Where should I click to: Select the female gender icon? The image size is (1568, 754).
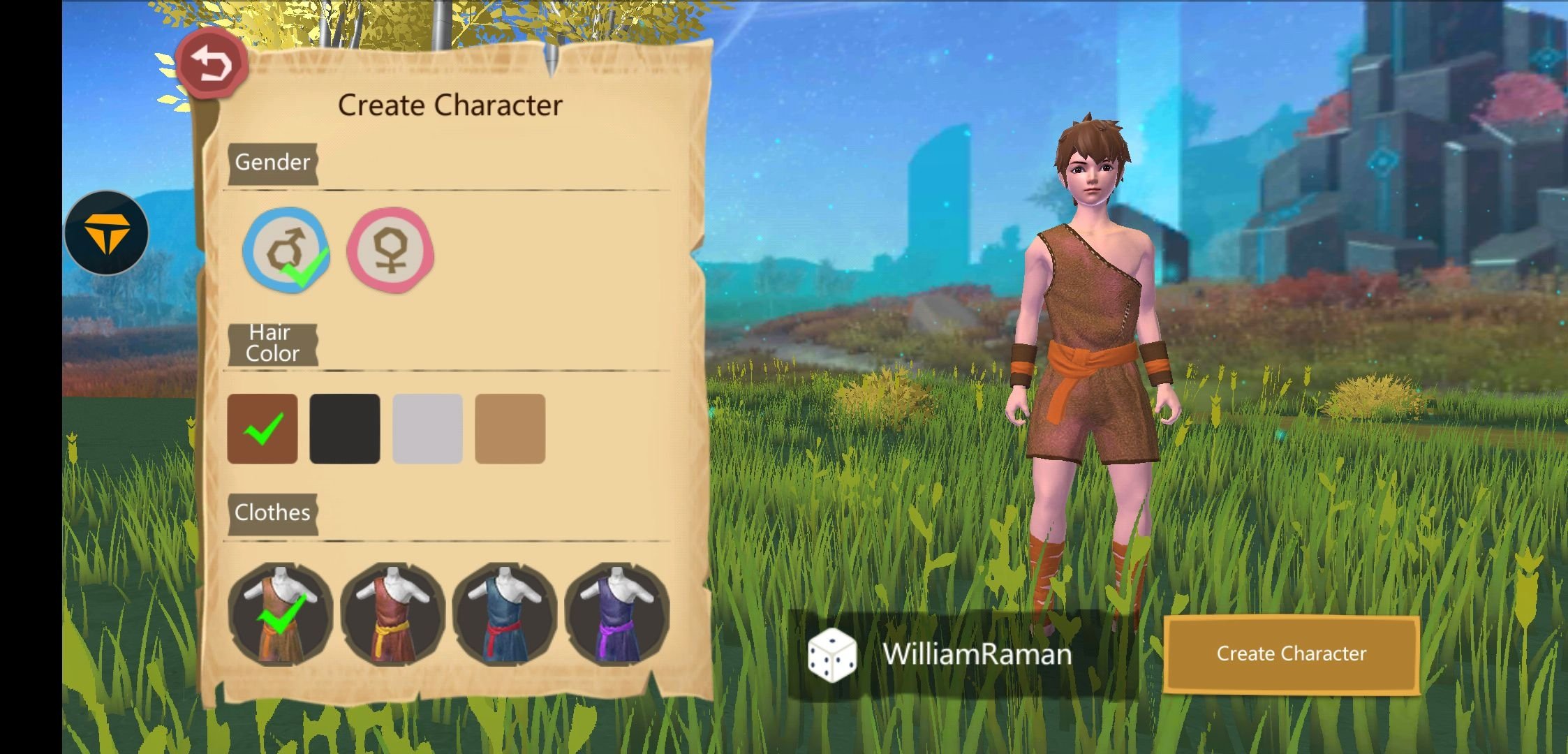coord(390,250)
